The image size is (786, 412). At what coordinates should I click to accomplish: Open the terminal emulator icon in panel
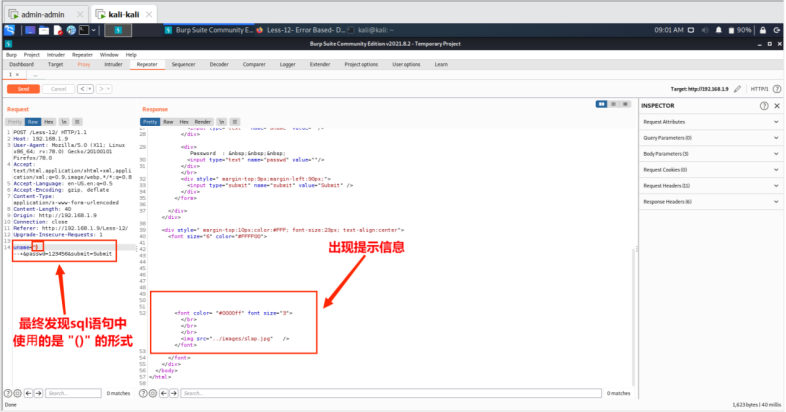point(84,31)
